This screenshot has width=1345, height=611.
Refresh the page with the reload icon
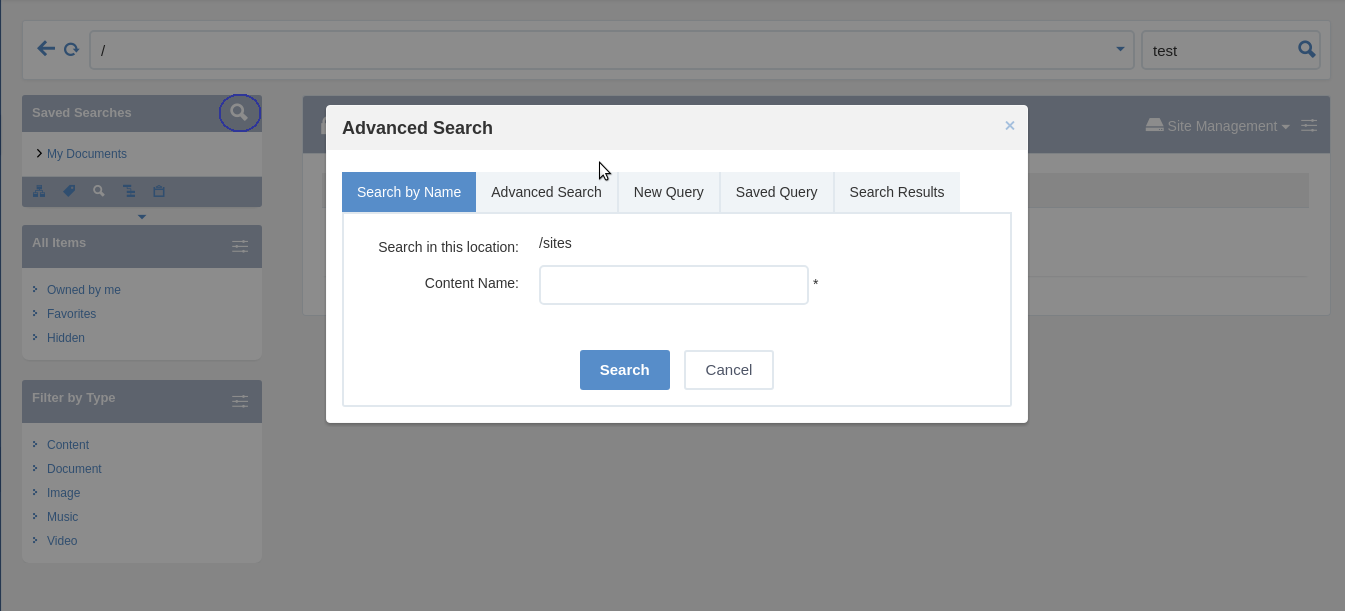[71, 49]
